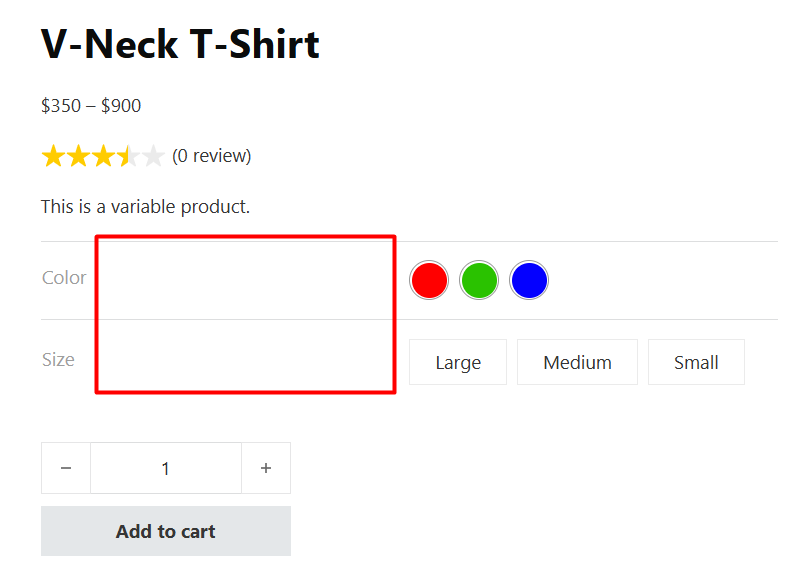Select the red color swatch

click(x=429, y=280)
